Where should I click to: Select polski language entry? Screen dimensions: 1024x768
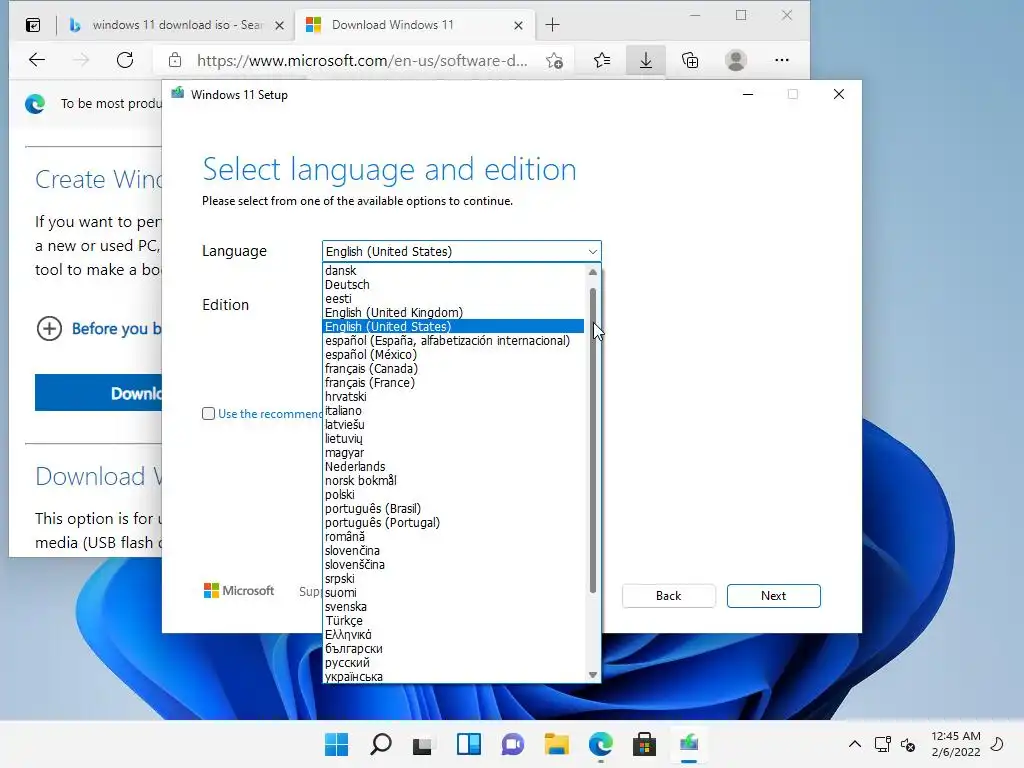[454, 494]
